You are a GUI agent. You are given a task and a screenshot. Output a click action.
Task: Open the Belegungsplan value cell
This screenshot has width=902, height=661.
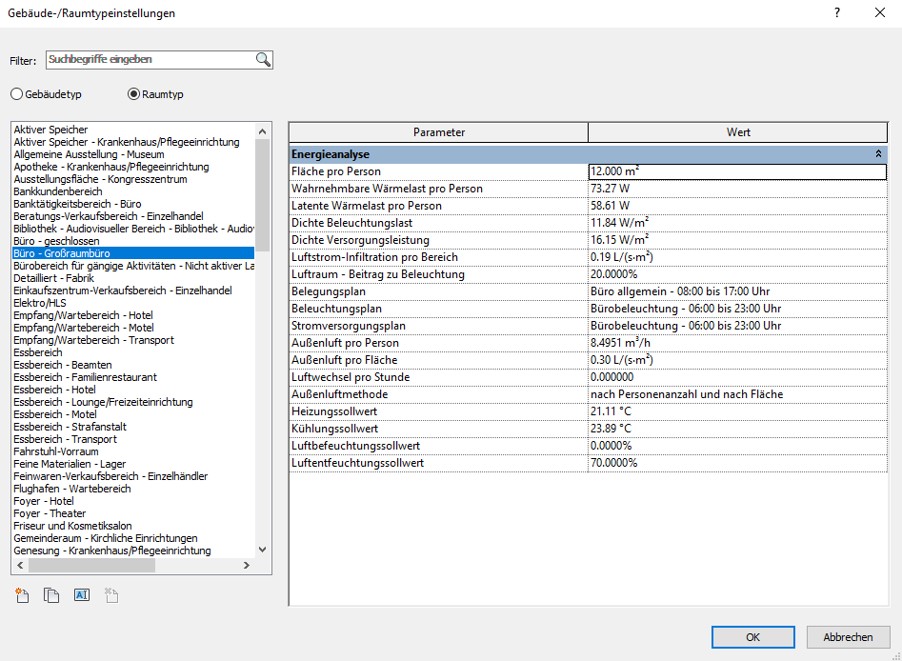coord(737,292)
